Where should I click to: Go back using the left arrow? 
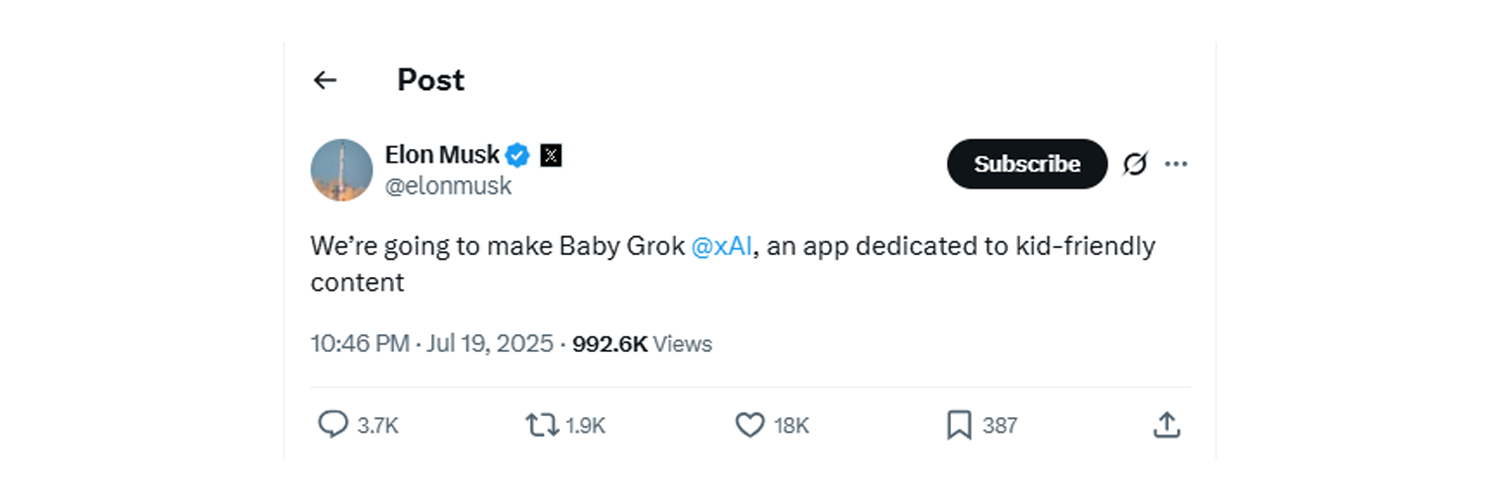click(325, 80)
